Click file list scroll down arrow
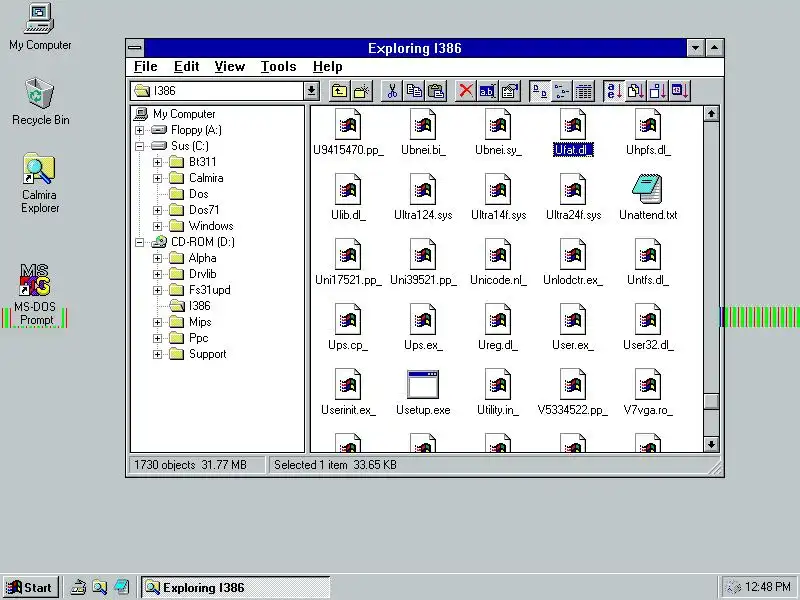 711,444
